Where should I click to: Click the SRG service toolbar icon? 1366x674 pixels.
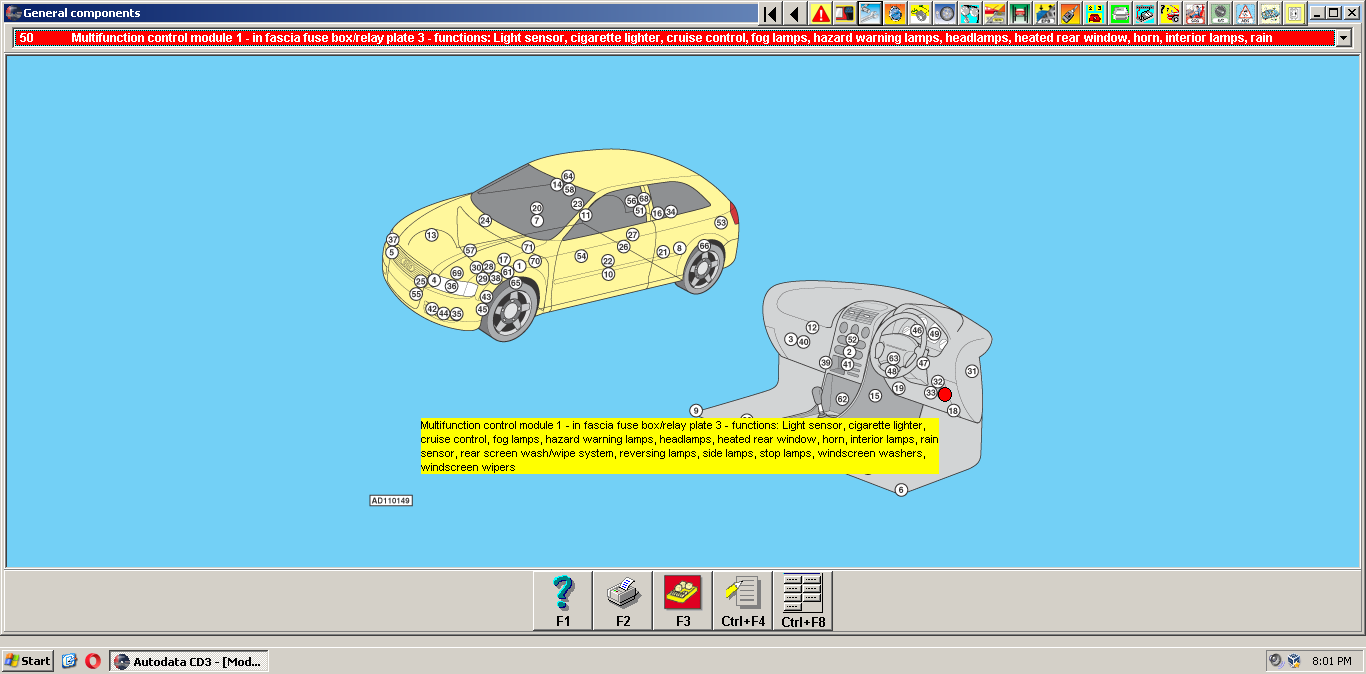pyautogui.click(x=1195, y=13)
